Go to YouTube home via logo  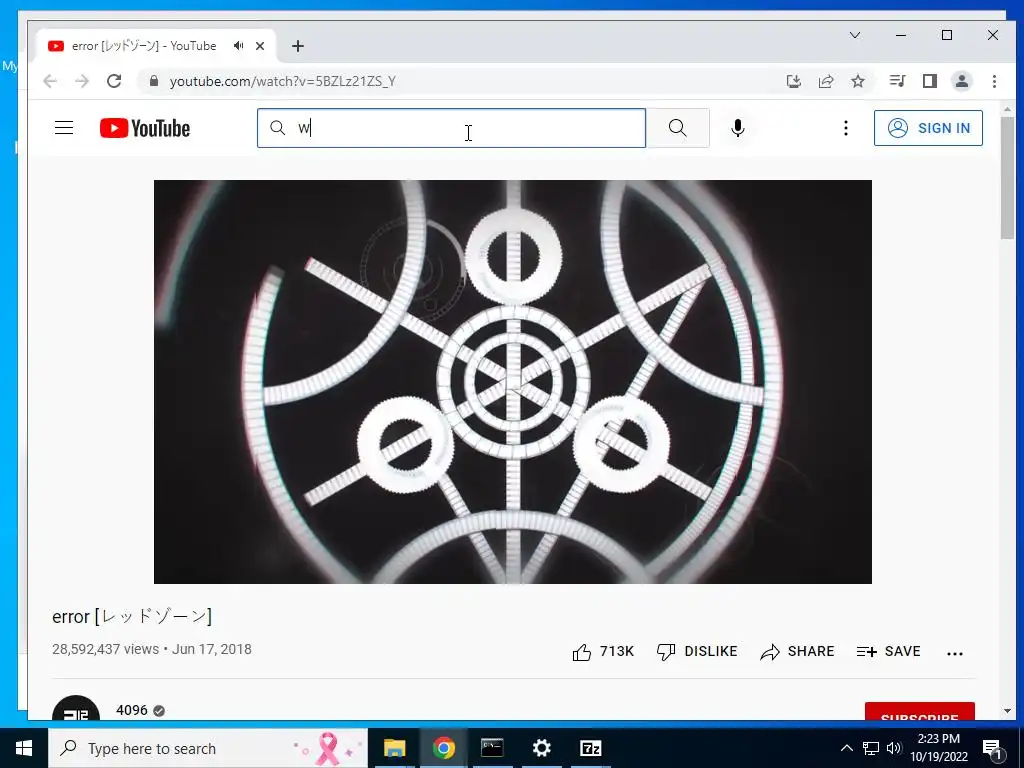click(x=145, y=128)
